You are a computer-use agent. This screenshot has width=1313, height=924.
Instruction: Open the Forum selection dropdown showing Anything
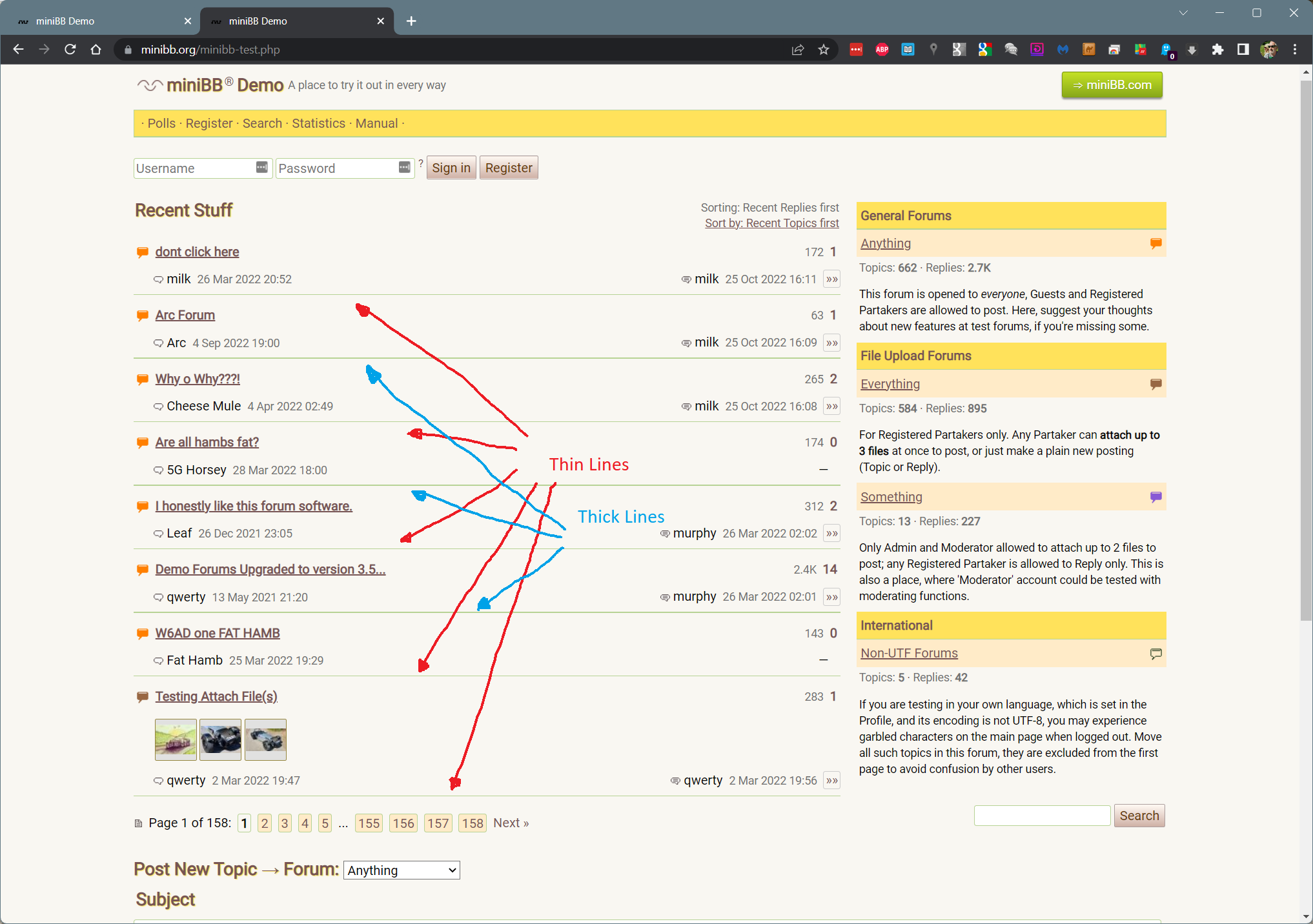pos(402,870)
